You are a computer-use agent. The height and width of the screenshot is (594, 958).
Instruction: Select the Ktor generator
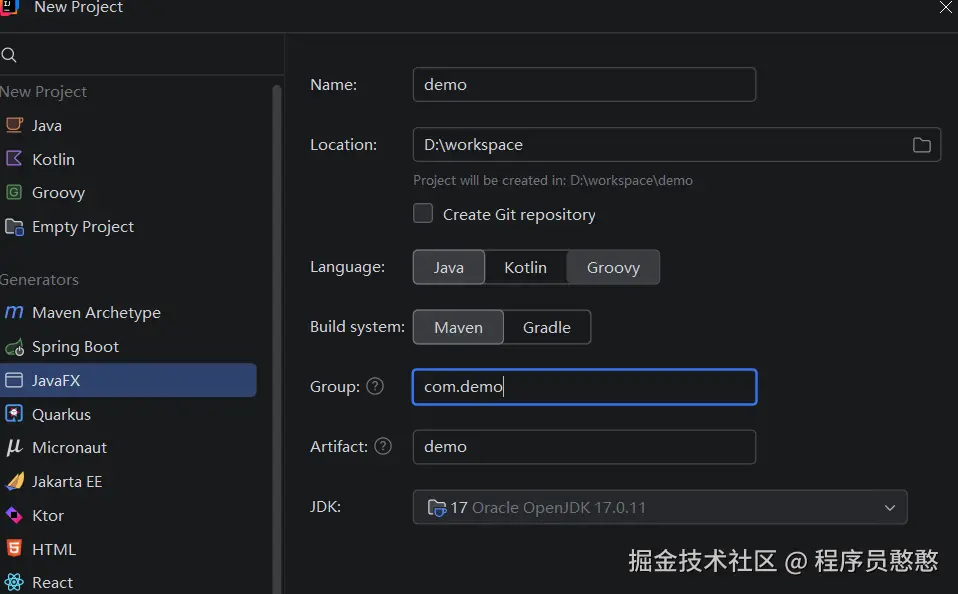click(x=128, y=515)
